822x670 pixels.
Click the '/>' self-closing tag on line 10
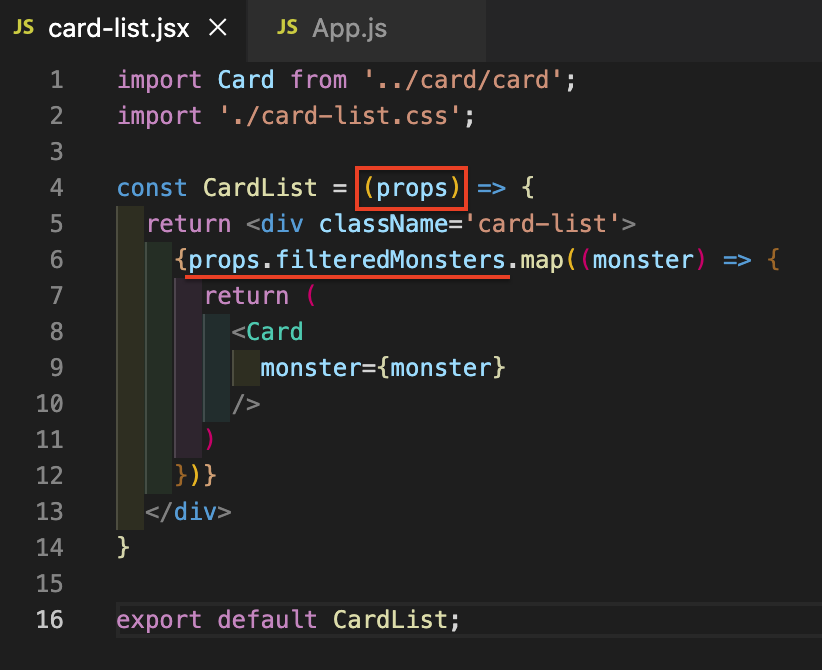(246, 404)
